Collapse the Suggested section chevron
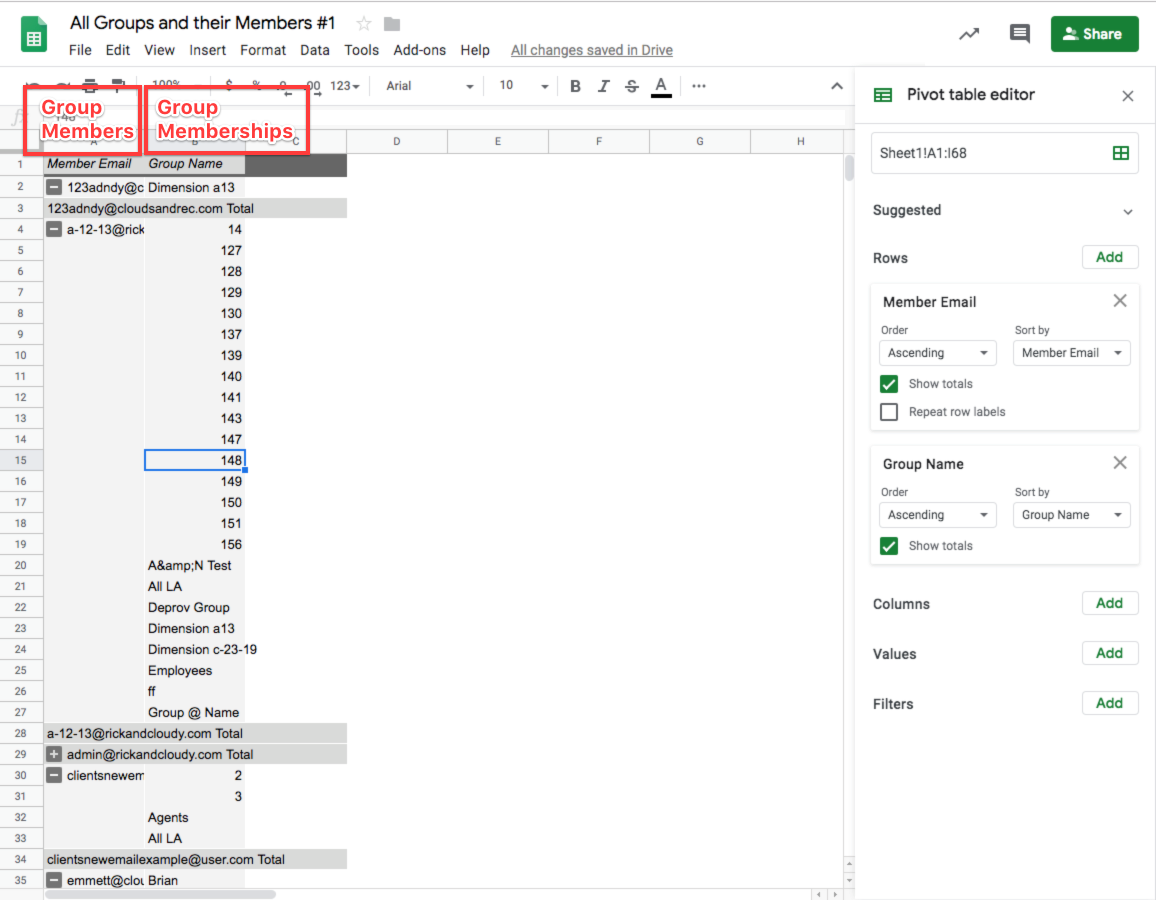 click(1129, 211)
